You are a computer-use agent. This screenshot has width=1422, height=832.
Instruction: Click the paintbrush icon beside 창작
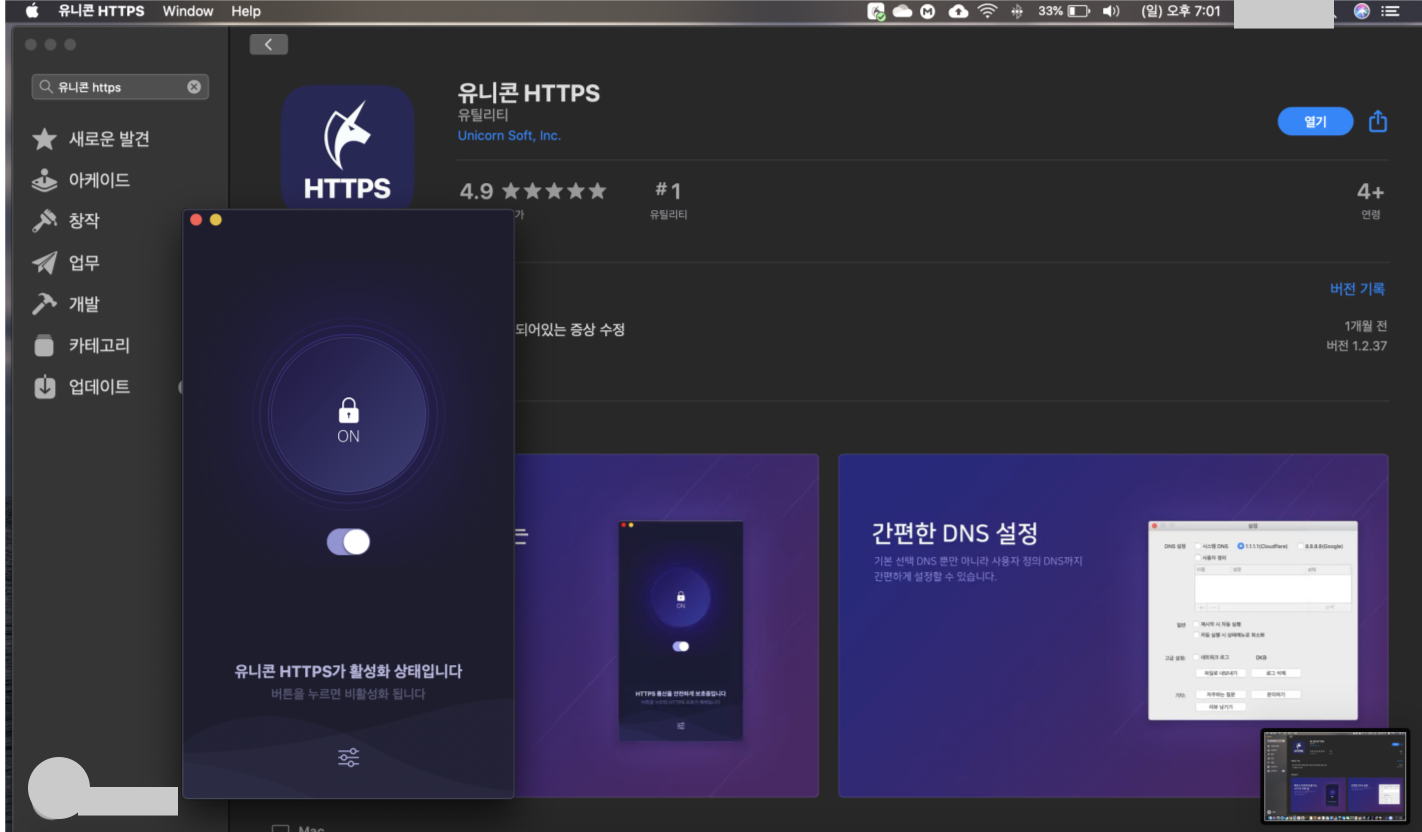point(44,221)
